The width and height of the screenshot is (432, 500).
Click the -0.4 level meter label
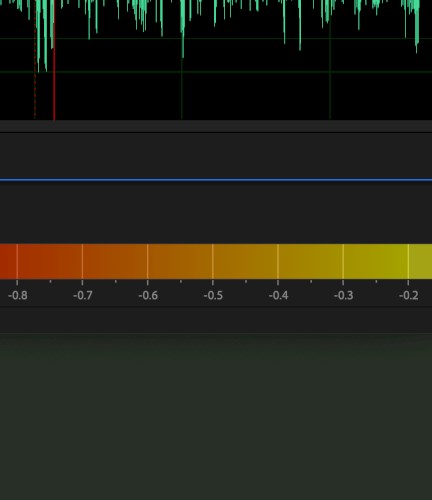tap(278, 295)
